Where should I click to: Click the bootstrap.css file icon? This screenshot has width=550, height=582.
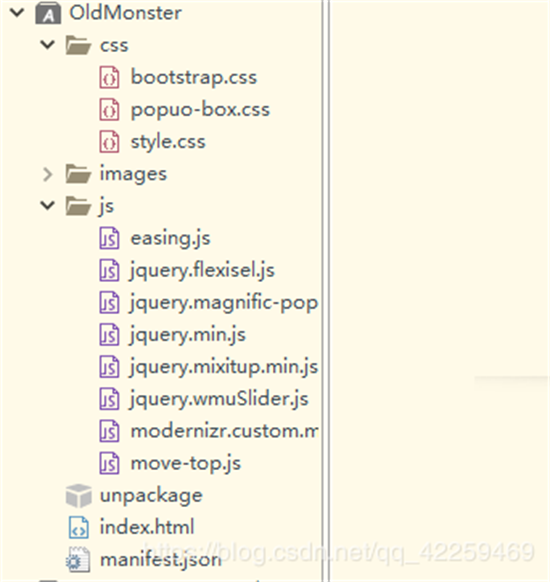[x=109, y=78]
